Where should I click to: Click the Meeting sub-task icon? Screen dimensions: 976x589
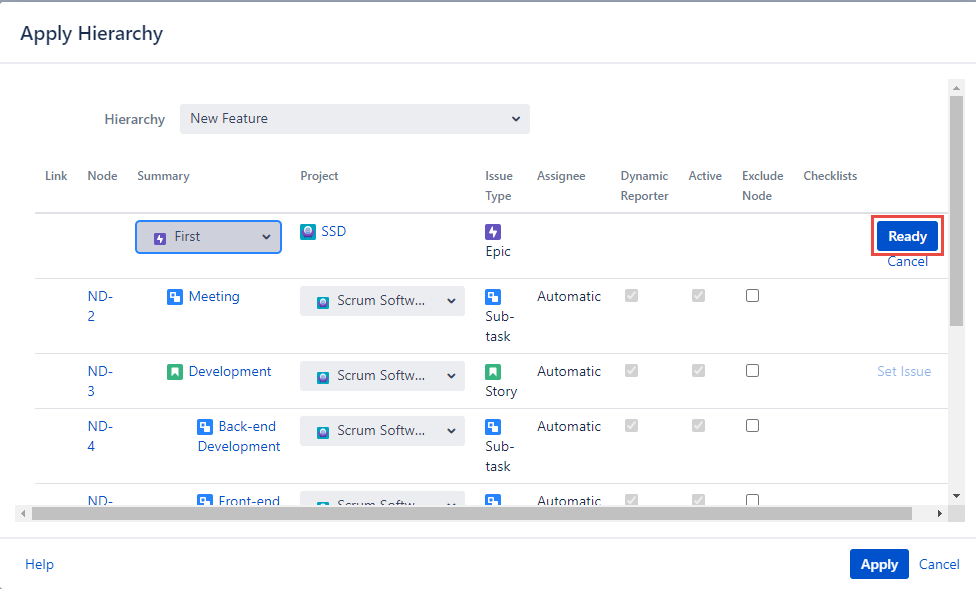tap(175, 296)
